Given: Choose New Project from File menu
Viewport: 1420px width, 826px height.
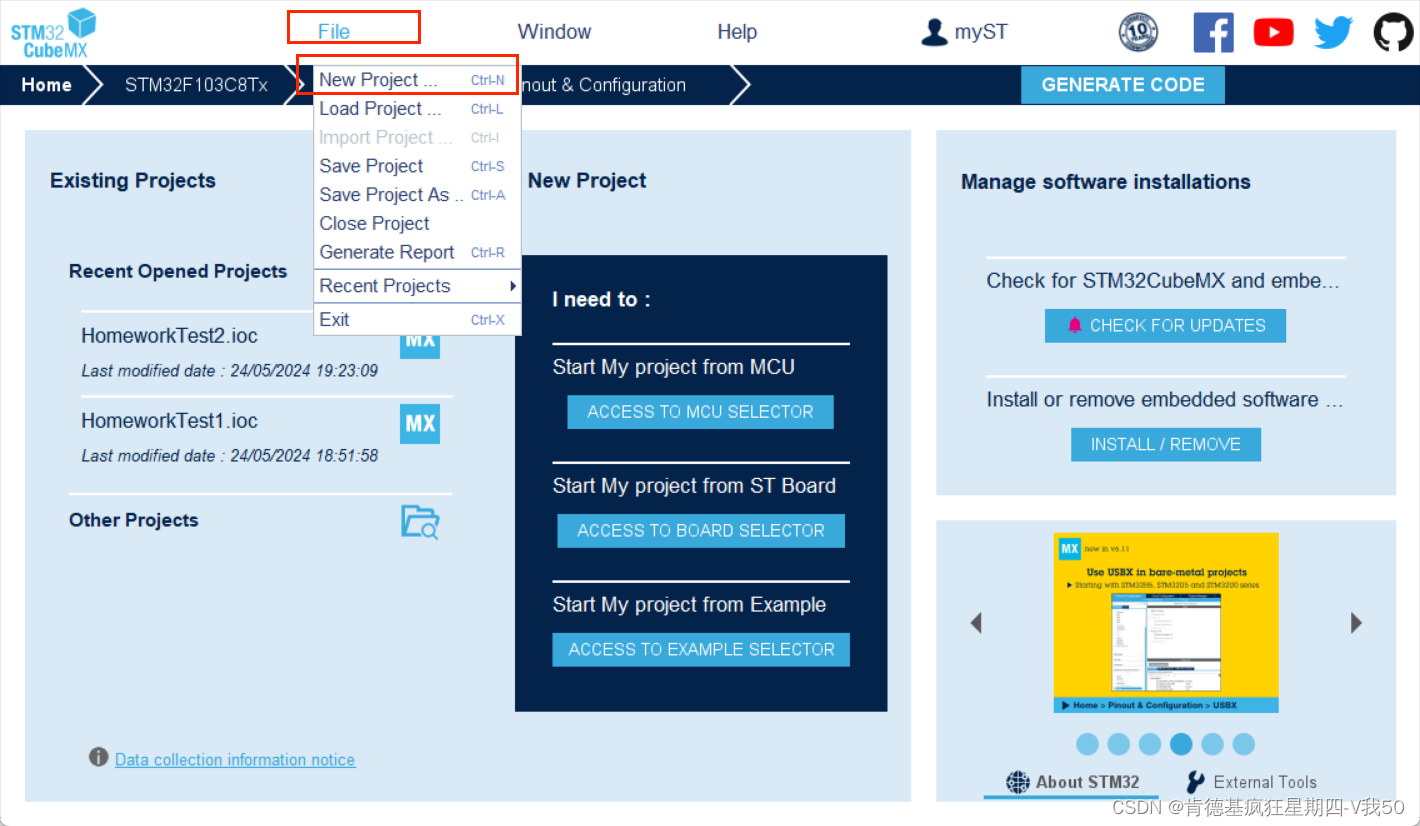Looking at the screenshot, I should [417, 80].
